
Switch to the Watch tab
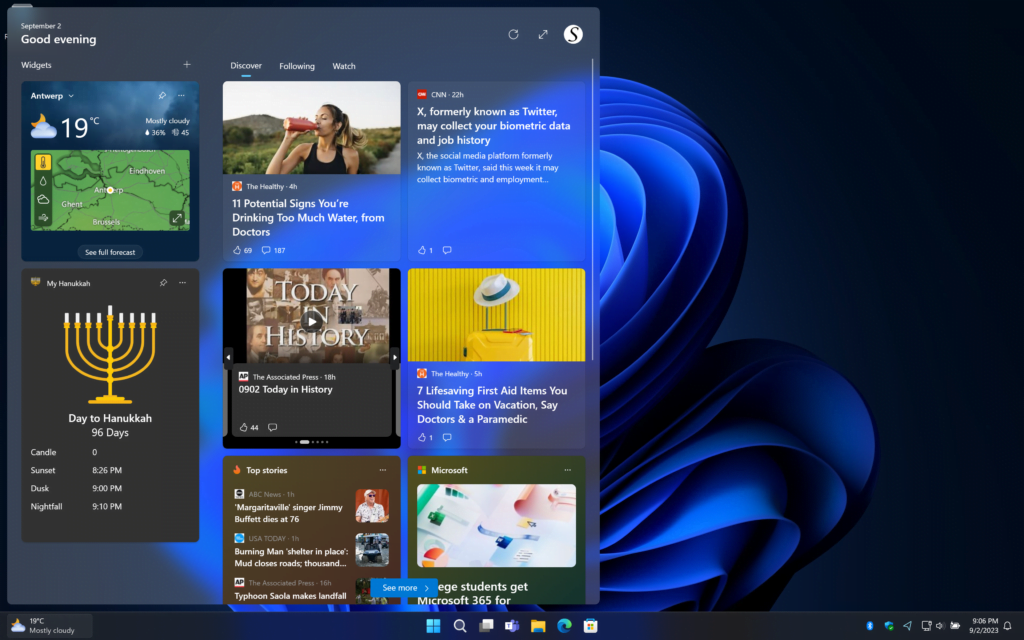344,66
